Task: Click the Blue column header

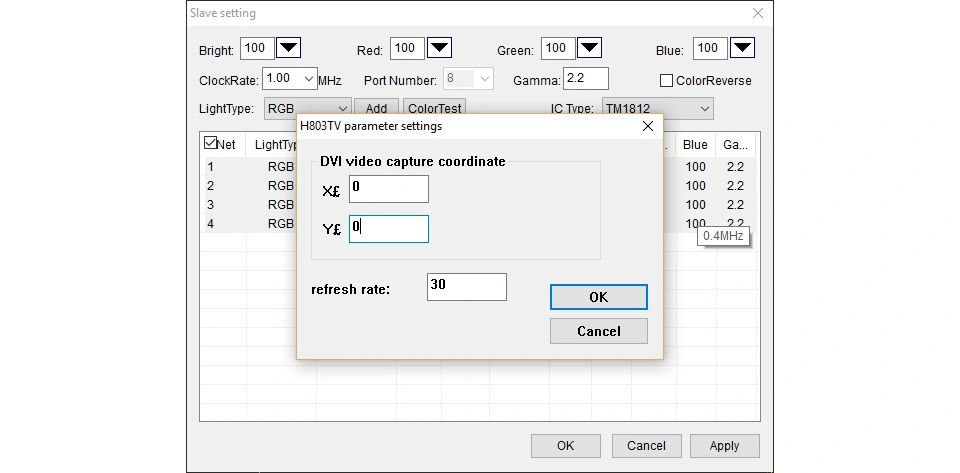Action: pyautogui.click(x=696, y=145)
